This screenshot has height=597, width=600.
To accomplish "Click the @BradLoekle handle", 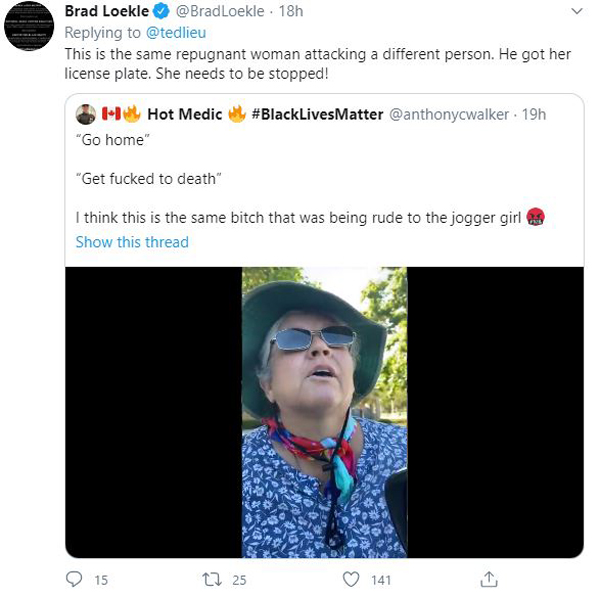I will click(x=220, y=11).
